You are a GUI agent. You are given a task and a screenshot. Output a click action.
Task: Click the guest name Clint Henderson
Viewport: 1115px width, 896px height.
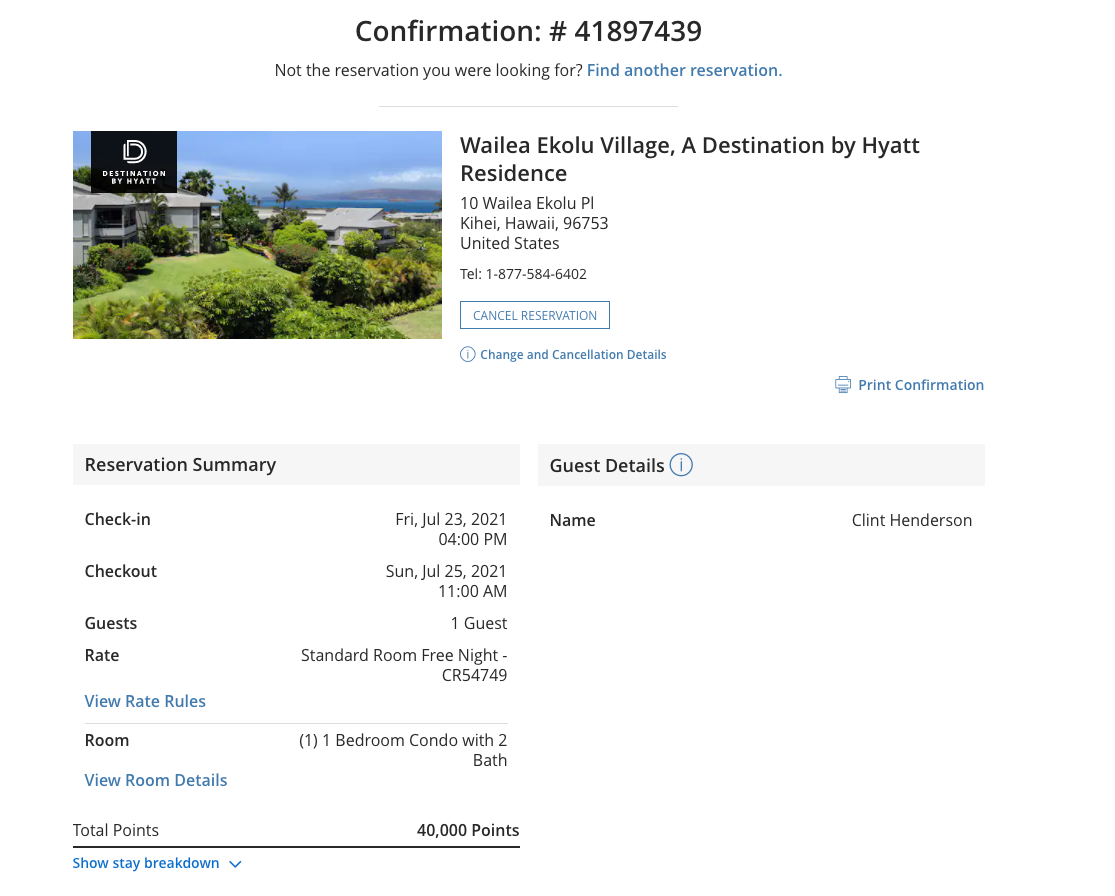click(911, 520)
